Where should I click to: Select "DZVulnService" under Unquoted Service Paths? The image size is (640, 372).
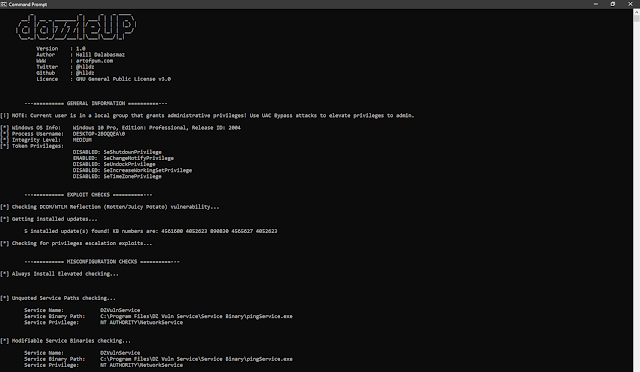(x=120, y=310)
